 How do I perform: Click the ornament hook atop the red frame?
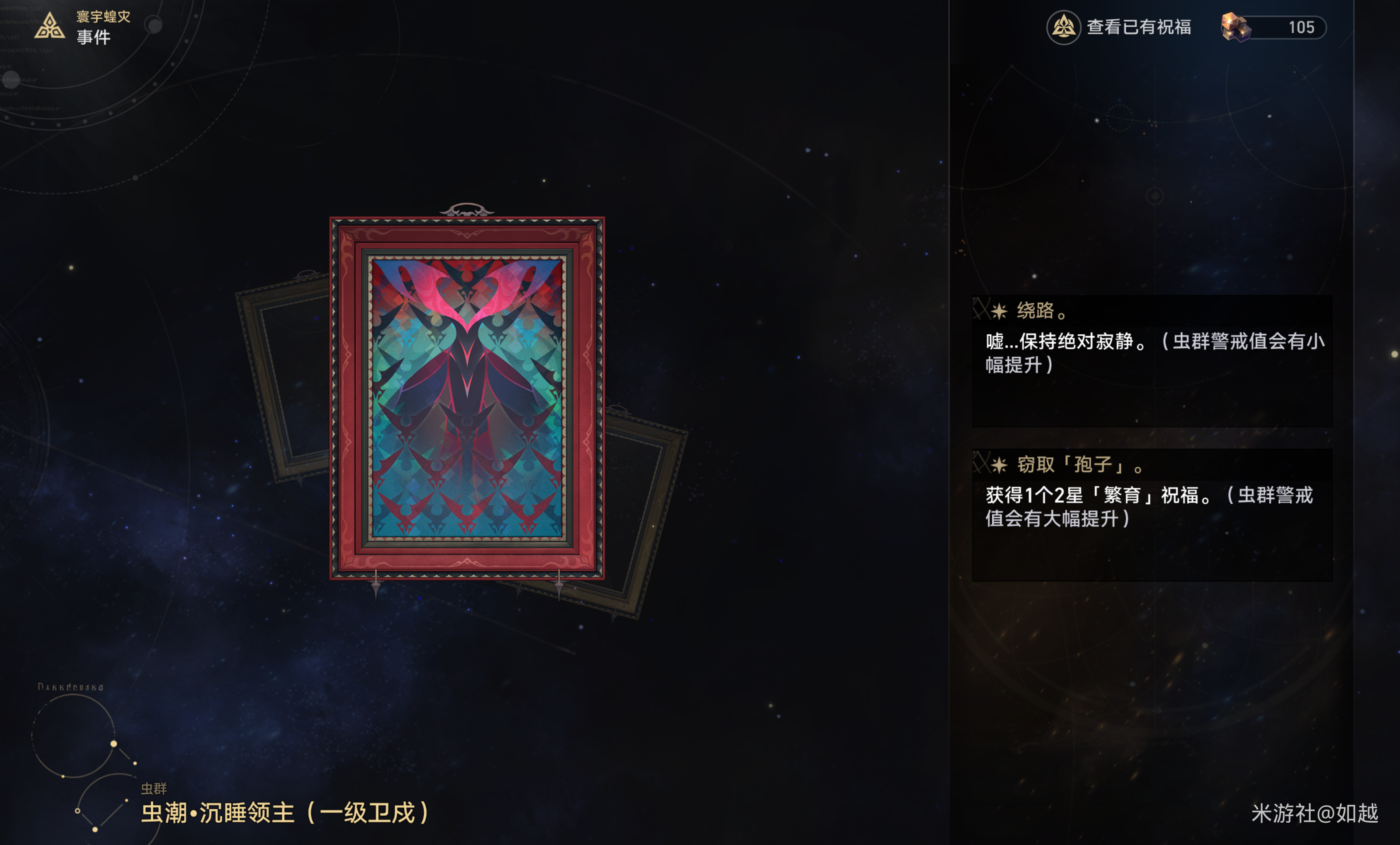click(x=467, y=210)
